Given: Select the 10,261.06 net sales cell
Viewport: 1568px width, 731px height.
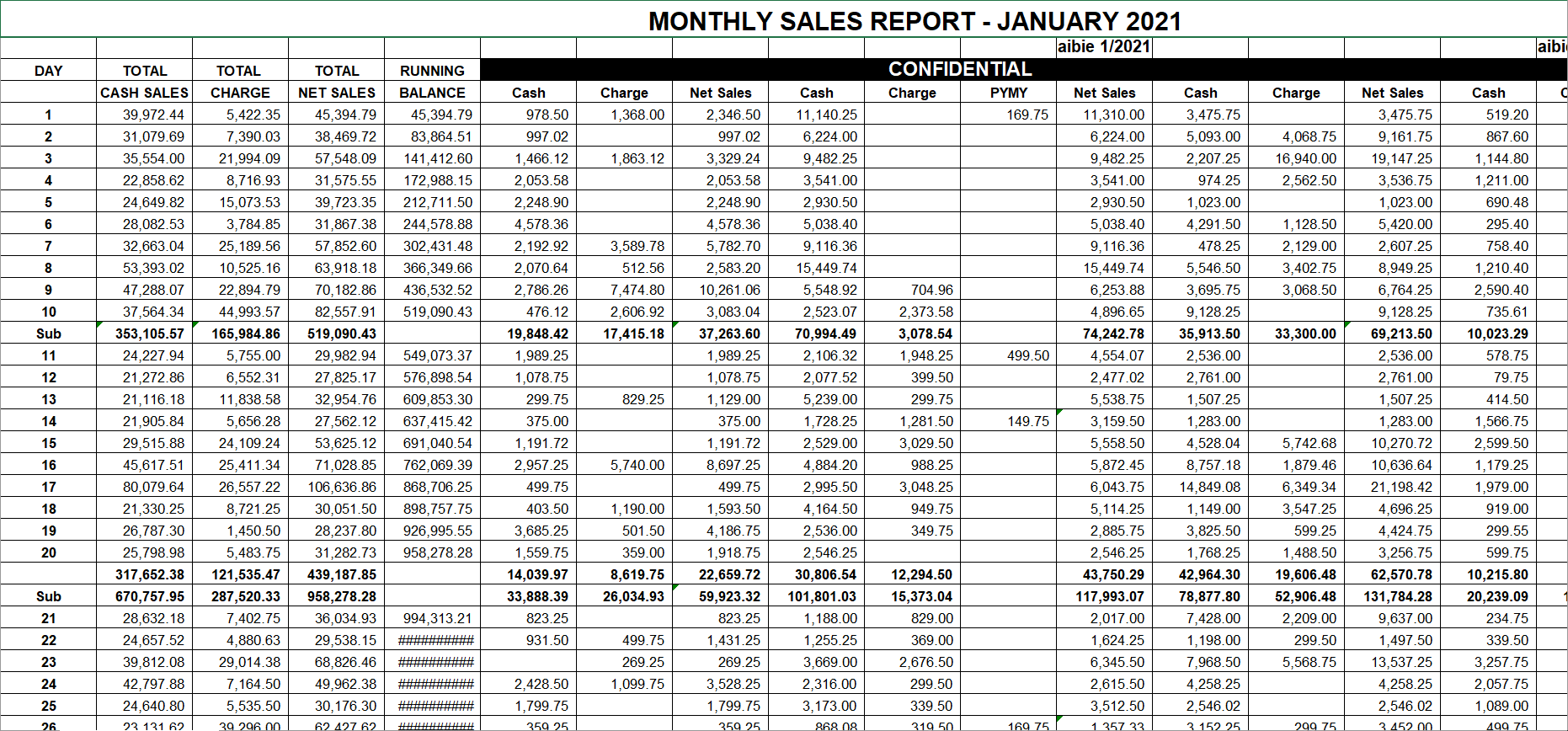Looking at the screenshot, I should [x=721, y=290].
